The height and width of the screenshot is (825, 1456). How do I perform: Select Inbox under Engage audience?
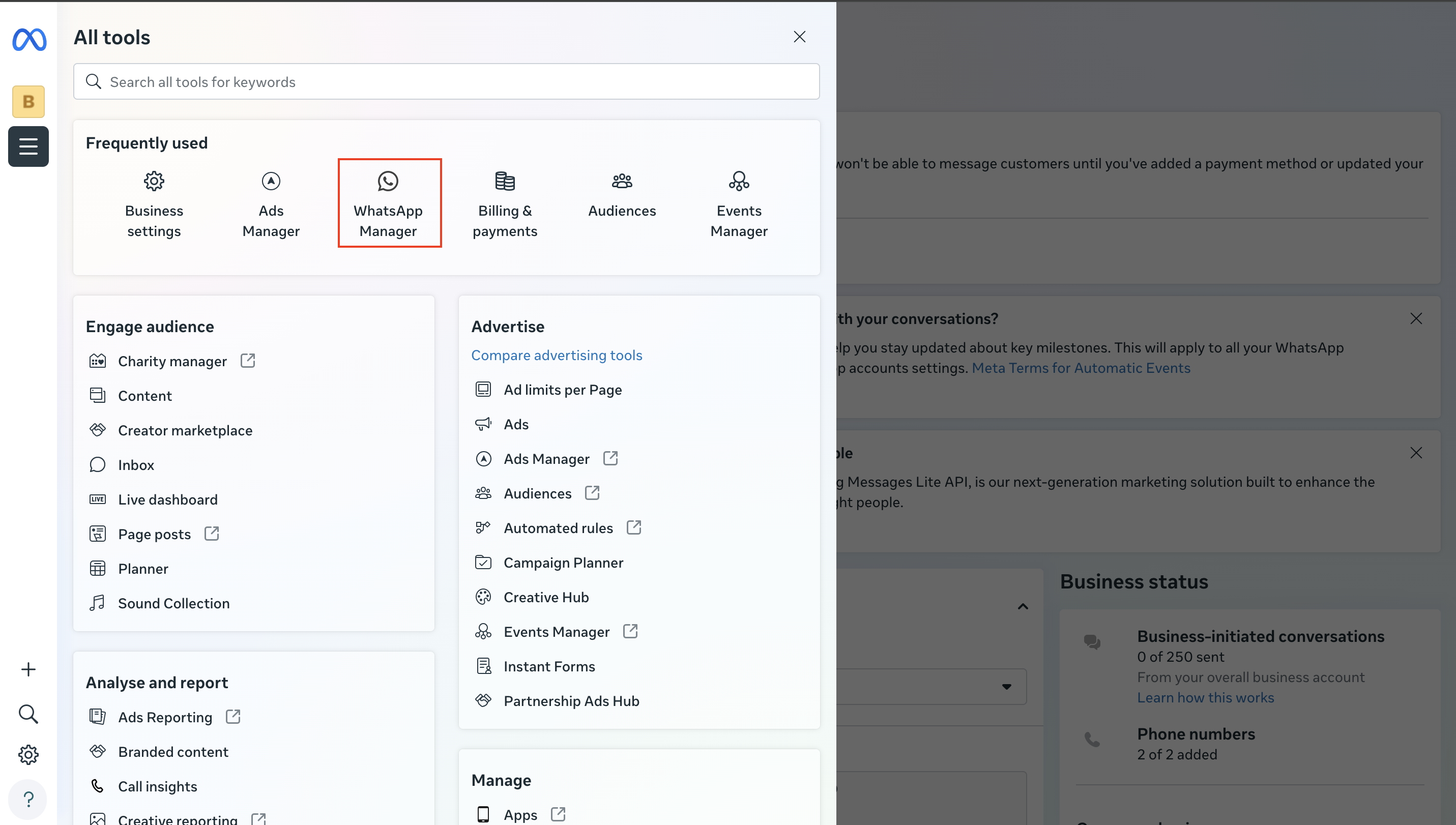pyautogui.click(x=136, y=464)
